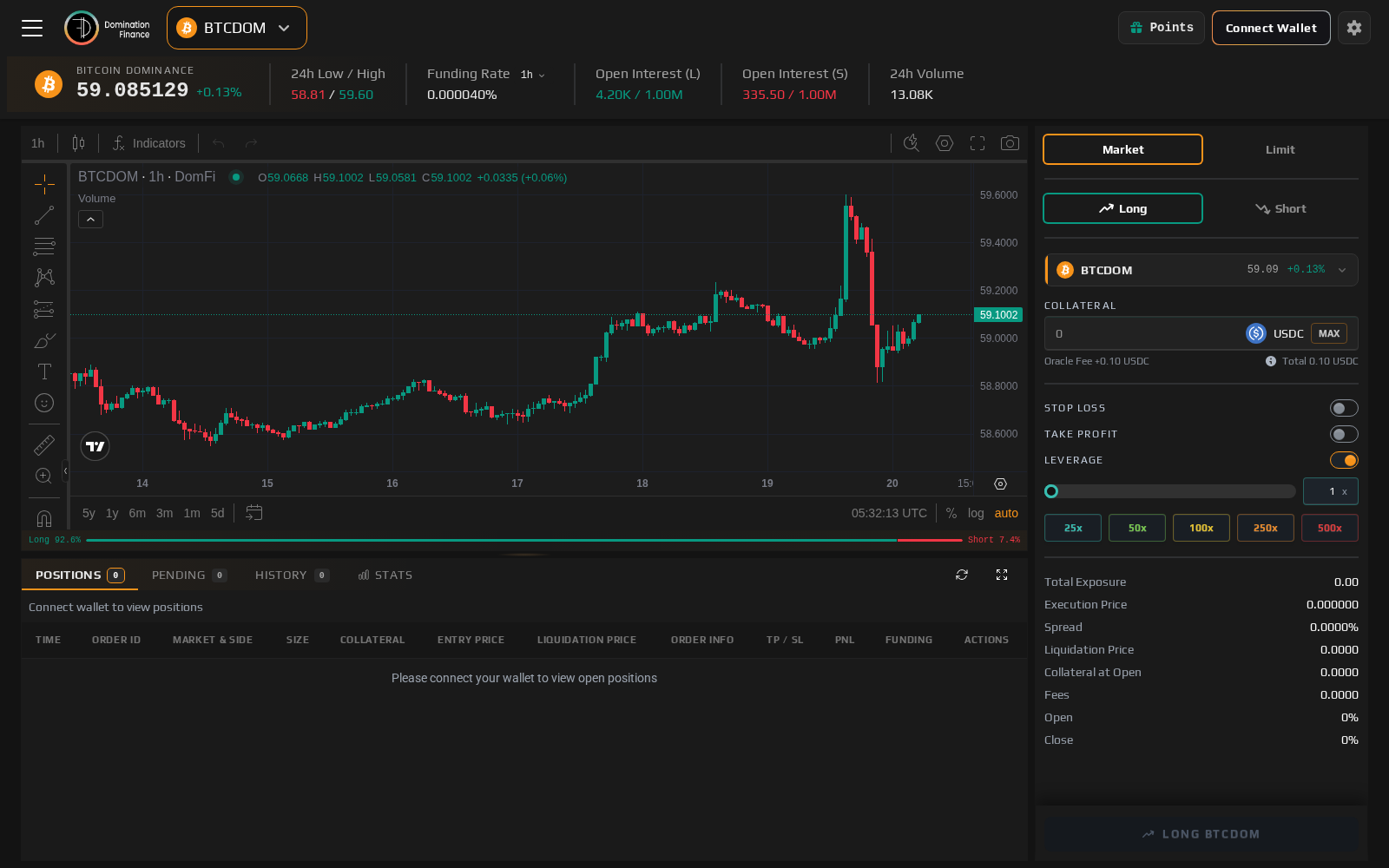Screen dimensions: 1389x868
Task: Take a chart snapshot with camera icon
Action: [1010, 143]
